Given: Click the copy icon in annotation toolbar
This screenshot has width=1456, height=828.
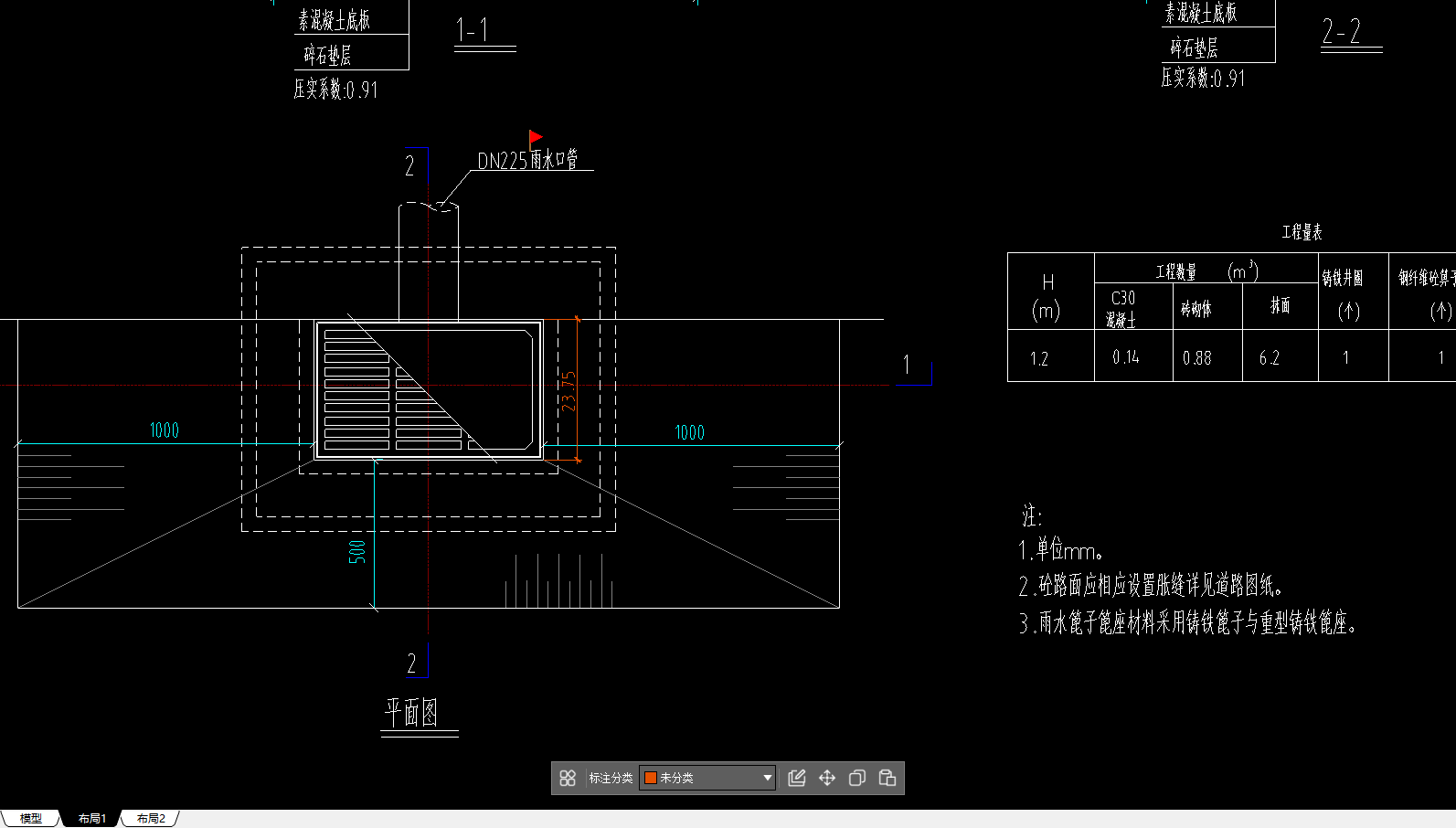Looking at the screenshot, I should click(857, 778).
